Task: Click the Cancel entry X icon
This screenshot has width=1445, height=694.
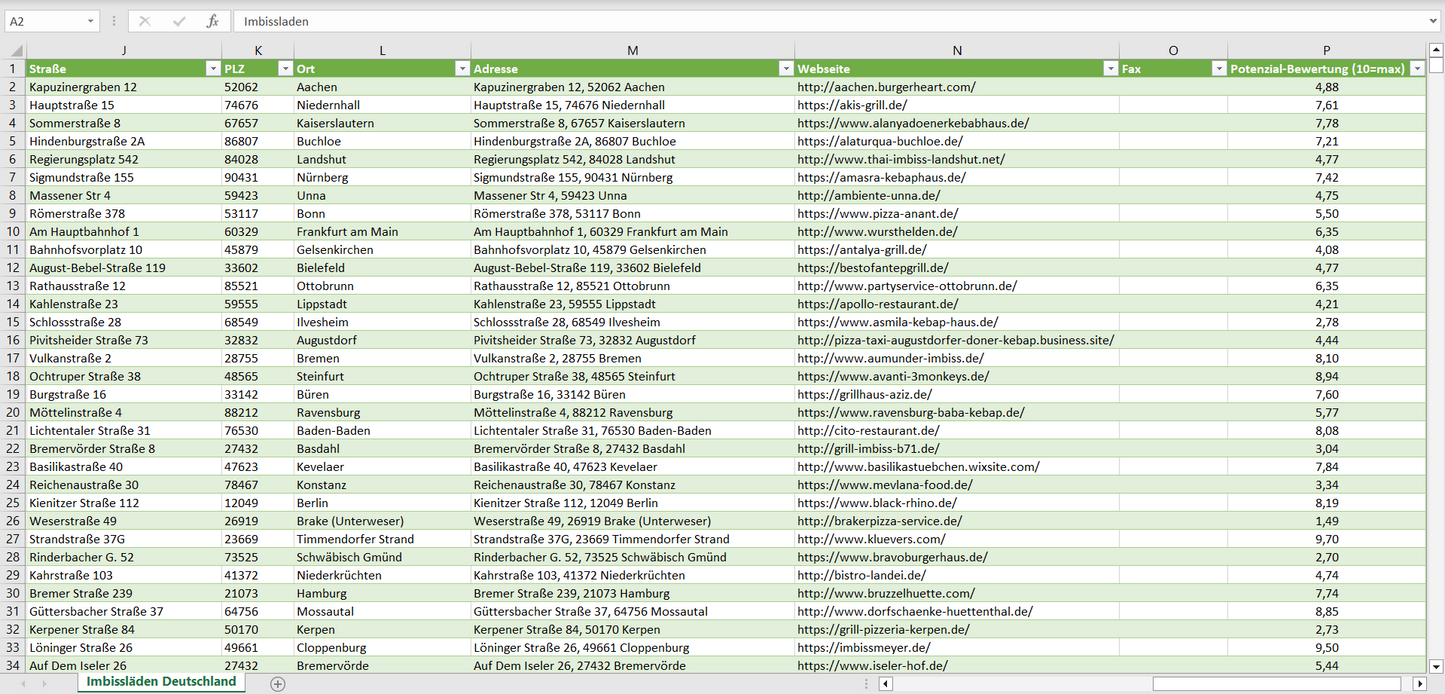Action: coord(145,21)
